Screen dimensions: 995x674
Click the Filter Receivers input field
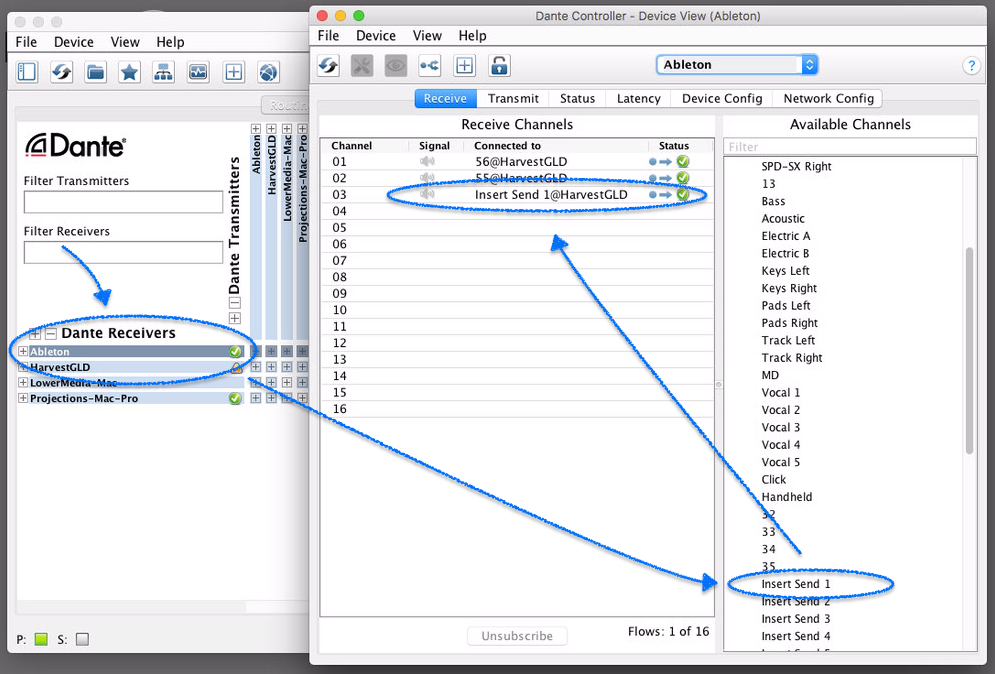click(x=123, y=253)
